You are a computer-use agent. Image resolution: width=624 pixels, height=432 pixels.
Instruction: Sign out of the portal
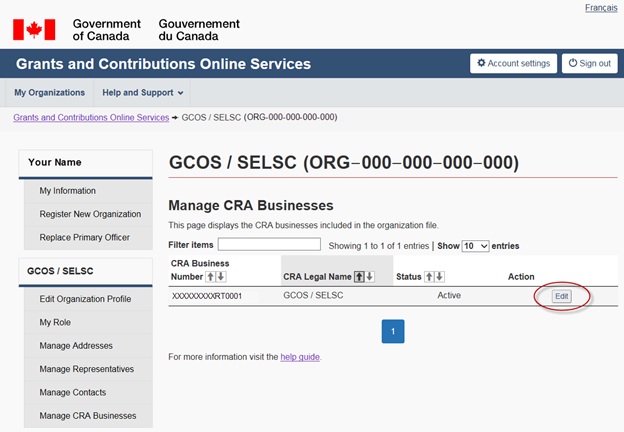588,63
